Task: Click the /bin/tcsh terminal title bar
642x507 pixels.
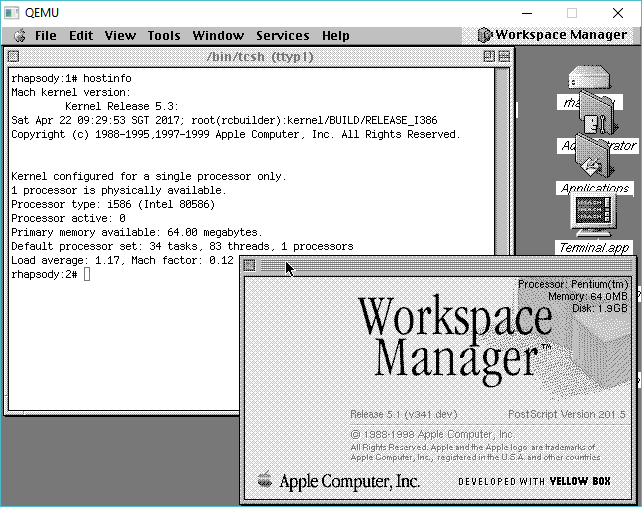Action: point(259,57)
